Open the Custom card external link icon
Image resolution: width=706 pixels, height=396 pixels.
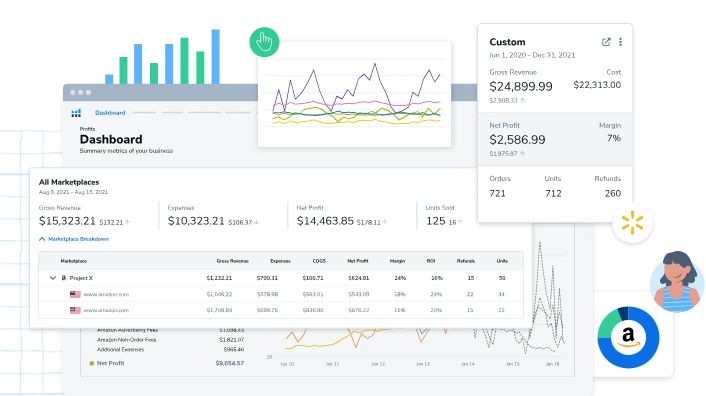pos(606,42)
